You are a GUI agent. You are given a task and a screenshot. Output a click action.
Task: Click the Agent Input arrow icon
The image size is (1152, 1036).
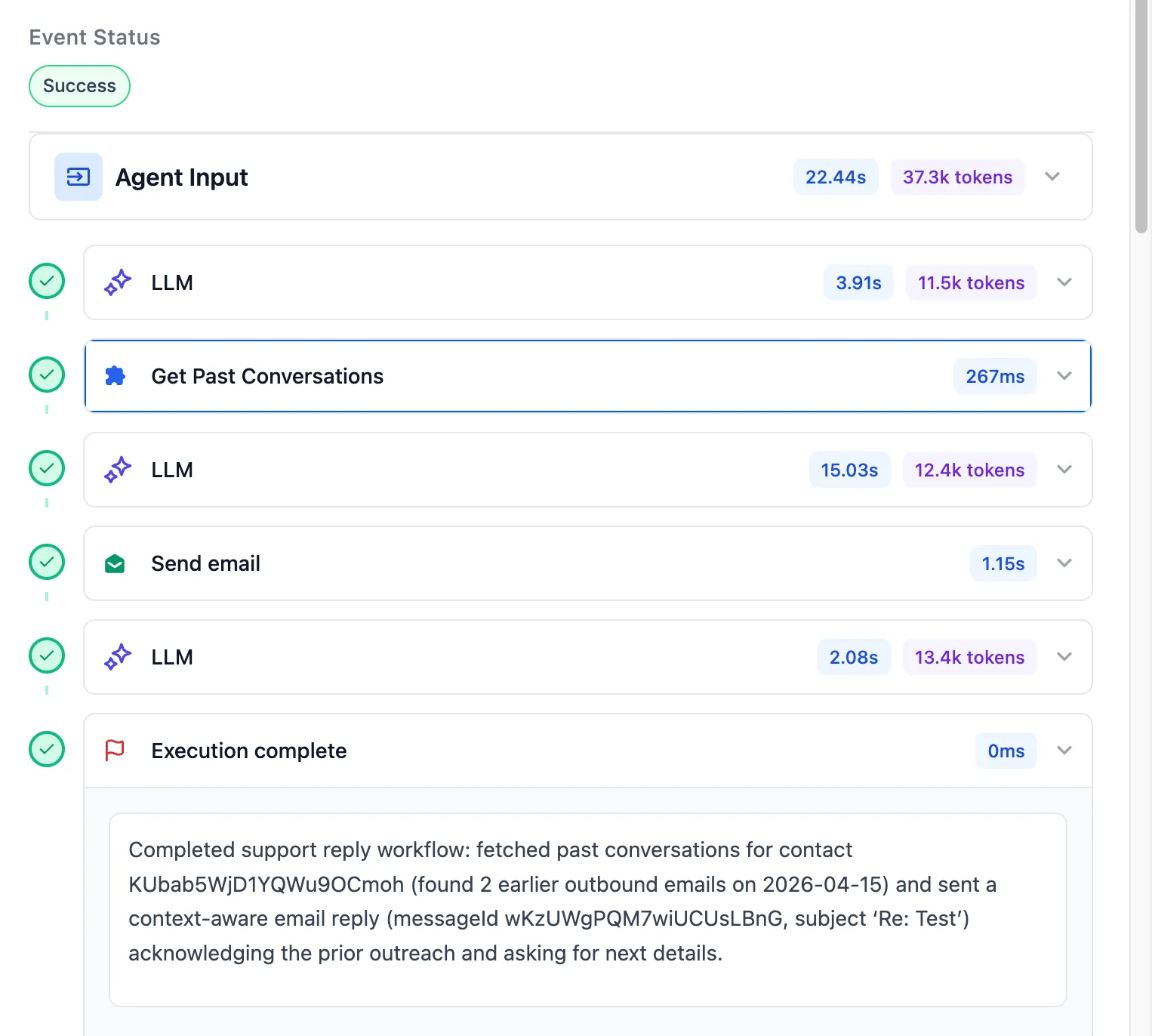(x=79, y=177)
